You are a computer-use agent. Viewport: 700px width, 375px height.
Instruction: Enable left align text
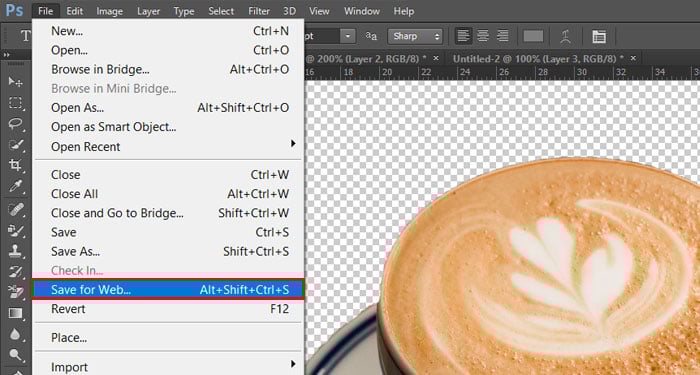tap(464, 36)
